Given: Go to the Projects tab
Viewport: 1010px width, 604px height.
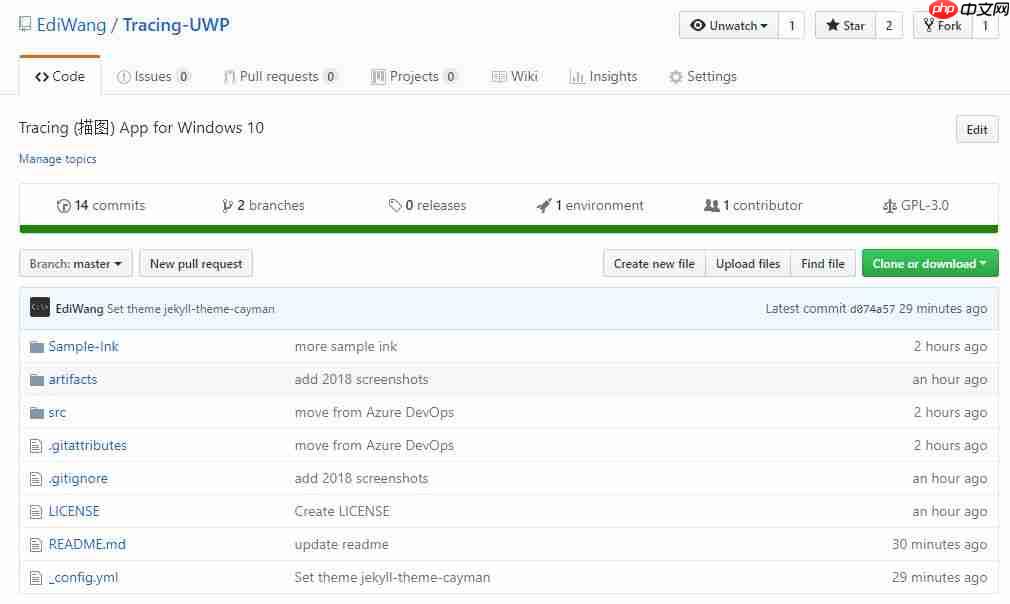Looking at the screenshot, I should 414,77.
